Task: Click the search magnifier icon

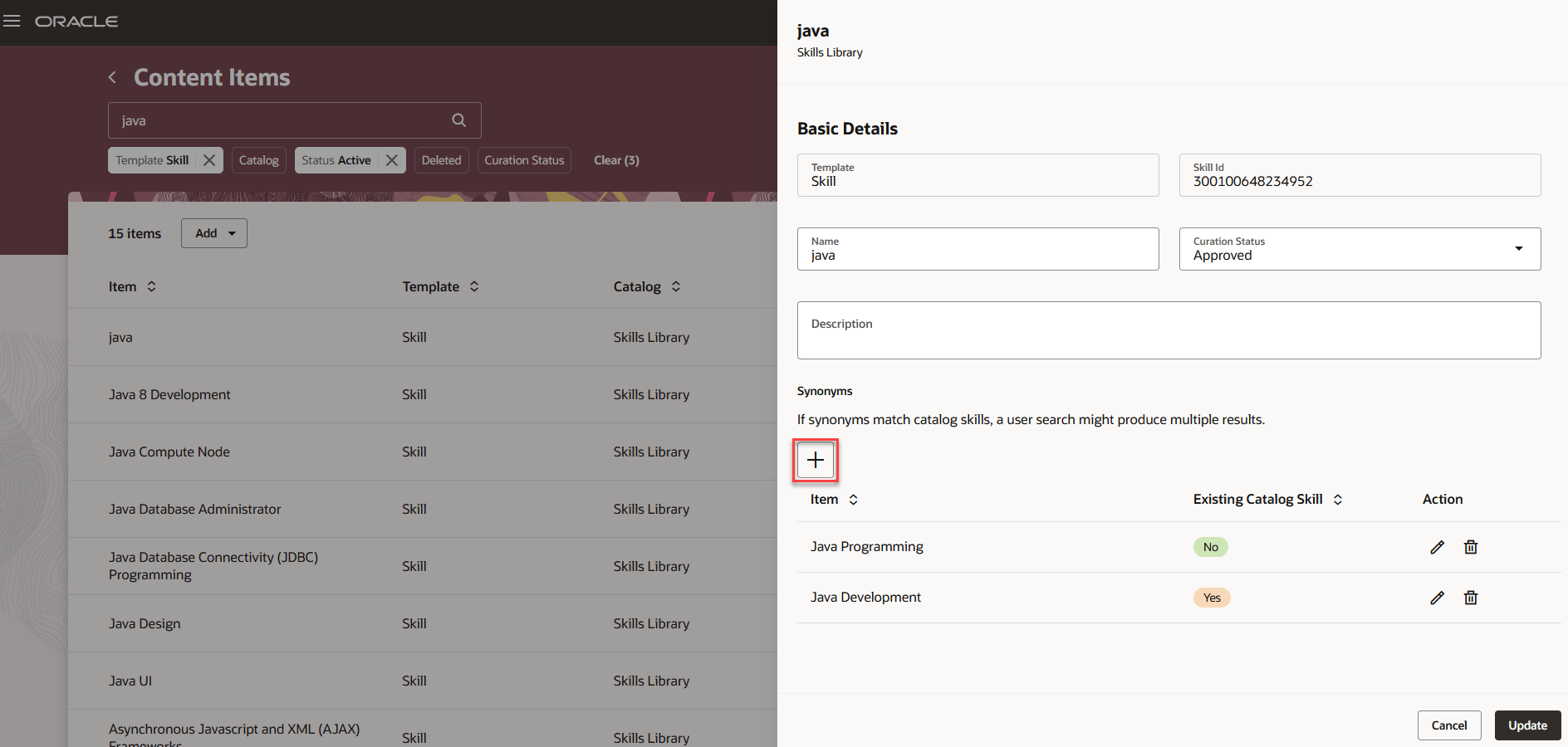Action: tap(458, 120)
